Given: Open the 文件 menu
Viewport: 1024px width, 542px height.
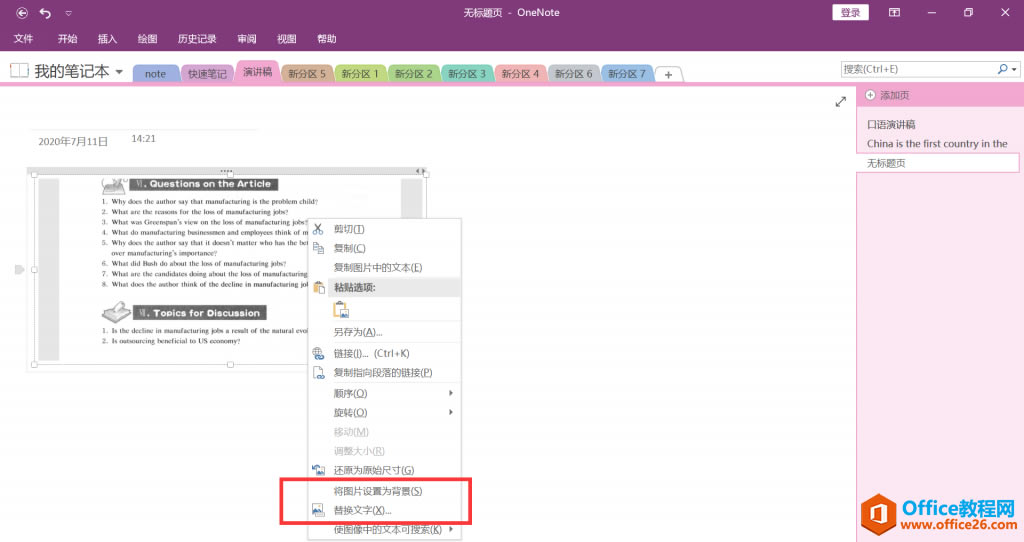Looking at the screenshot, I should pyautogui.click(x=24, y=39).
